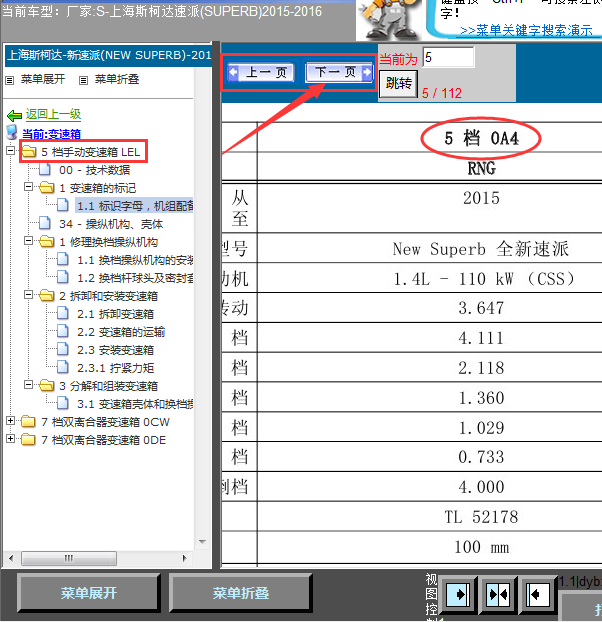This screenshot has height=622, width=602.
Task: Click the page icon of 1.1 换档操纵机构
Action: (x=63, y=259)
